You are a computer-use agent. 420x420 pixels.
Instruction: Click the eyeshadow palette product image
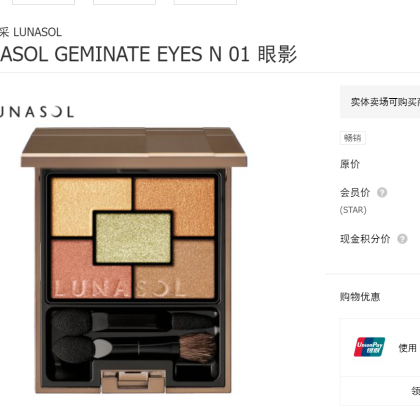click(134, 260)
